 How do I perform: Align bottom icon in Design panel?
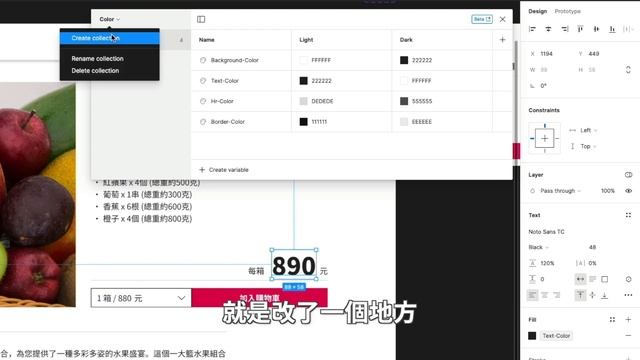612,29
